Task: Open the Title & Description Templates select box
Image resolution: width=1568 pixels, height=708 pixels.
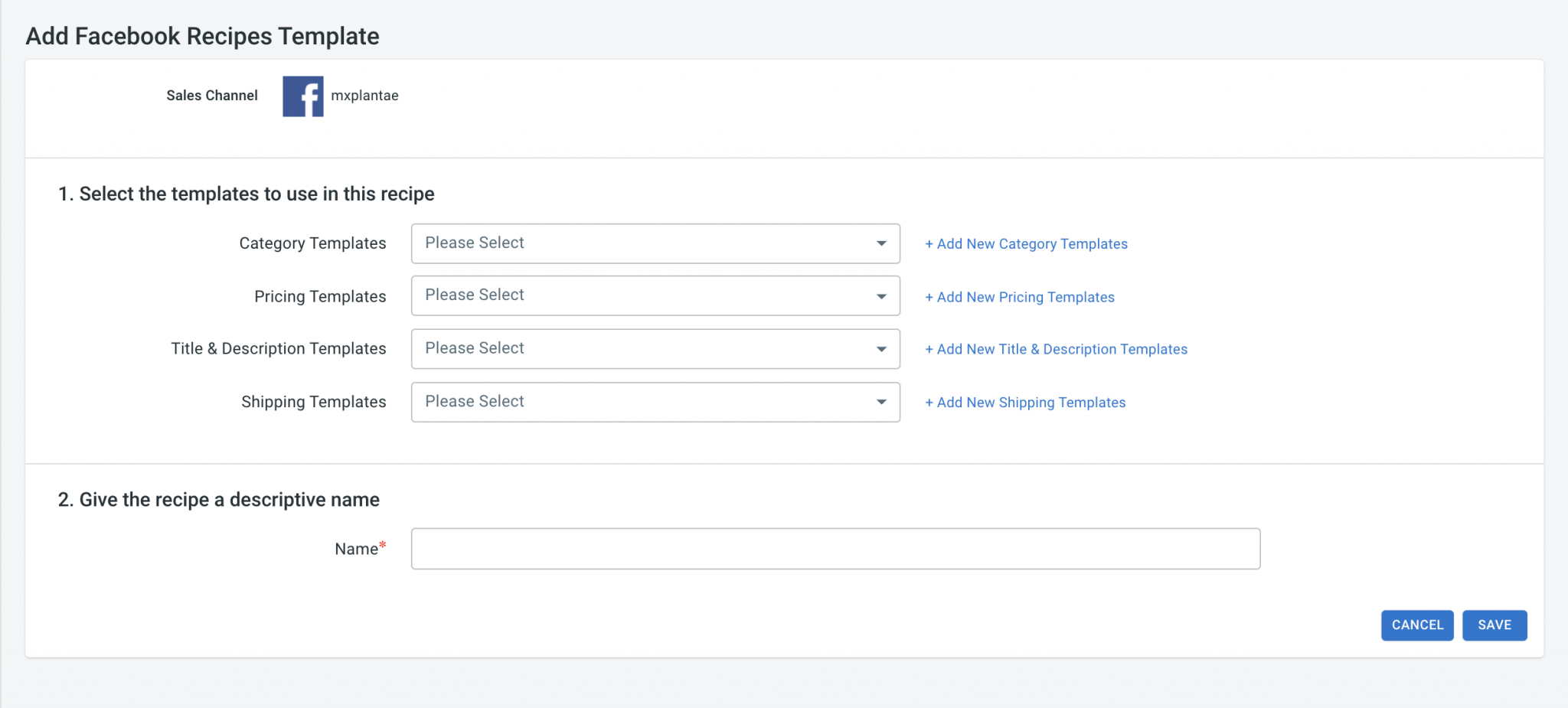Action: click(643, 349)
